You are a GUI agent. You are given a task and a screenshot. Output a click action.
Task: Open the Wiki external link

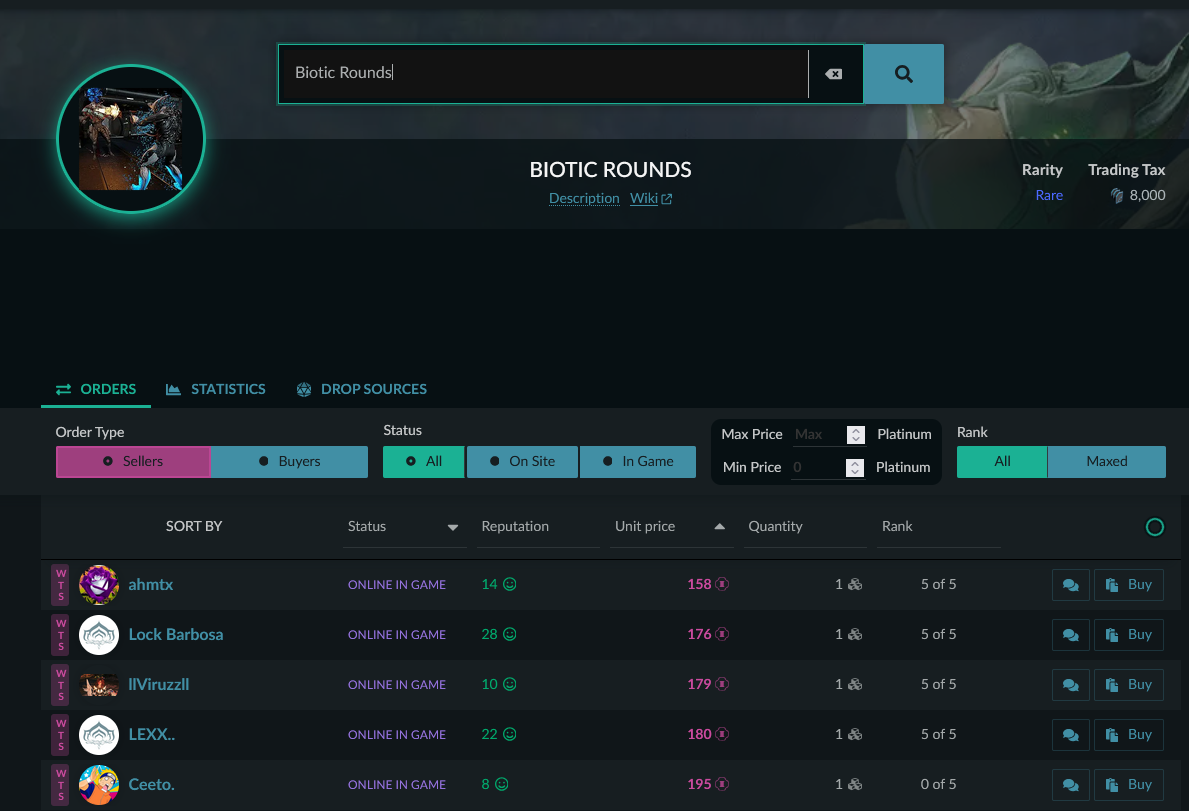[651, 199]
